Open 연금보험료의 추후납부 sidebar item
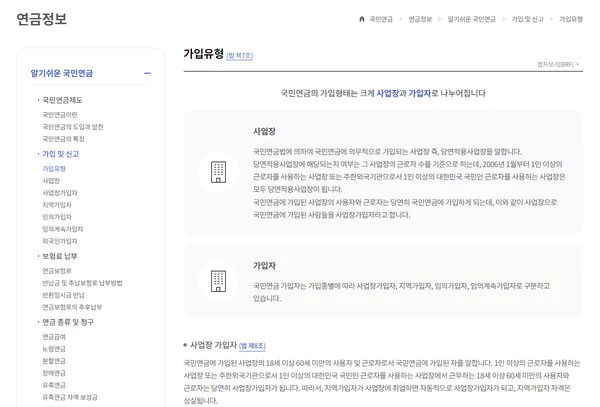The width and height of the screenshot is (600, 407). 72,307
